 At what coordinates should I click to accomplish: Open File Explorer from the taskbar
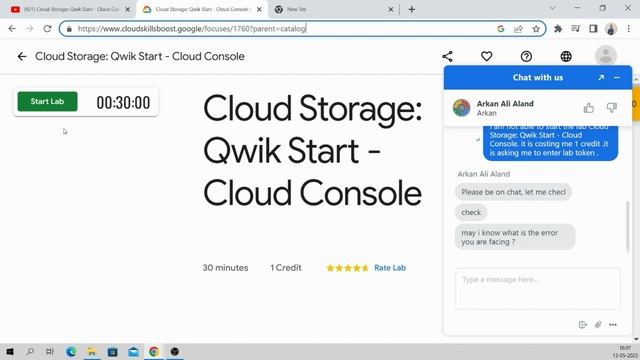coord(92,351)
